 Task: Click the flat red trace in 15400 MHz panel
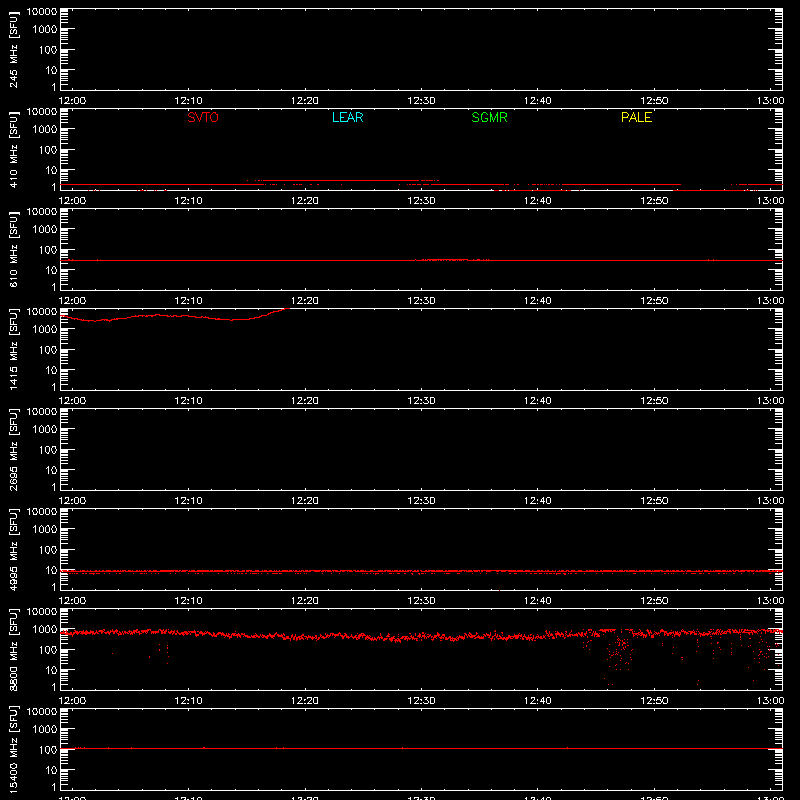point(421,748)
